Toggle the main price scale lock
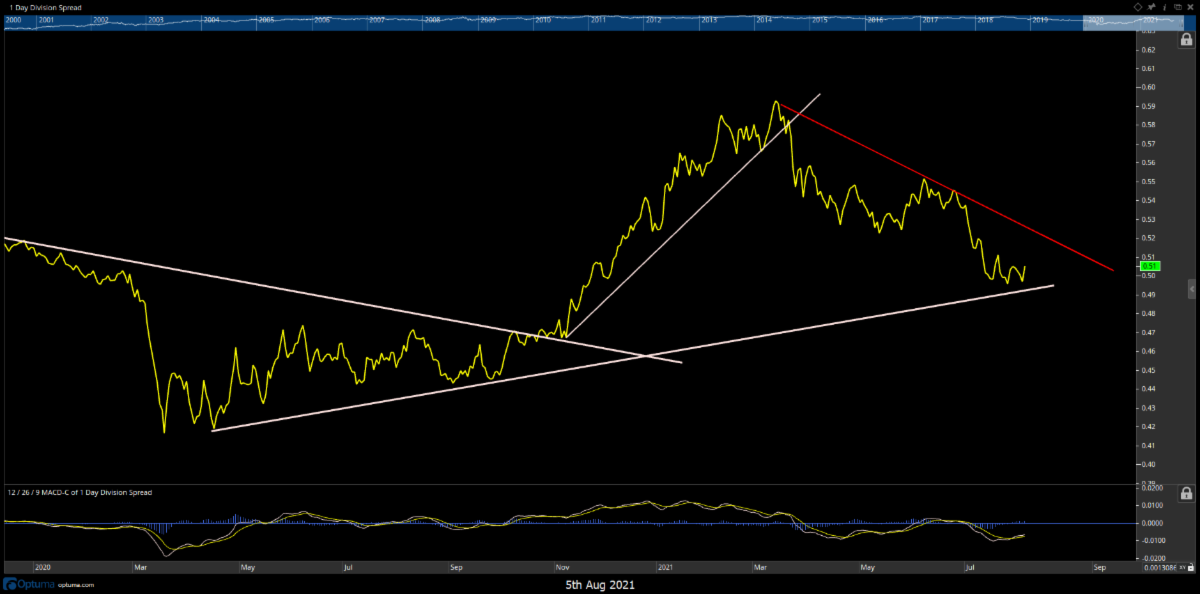Viewport: 1200px width, 594px height. pyautogui.click(x=1186, y=39)
